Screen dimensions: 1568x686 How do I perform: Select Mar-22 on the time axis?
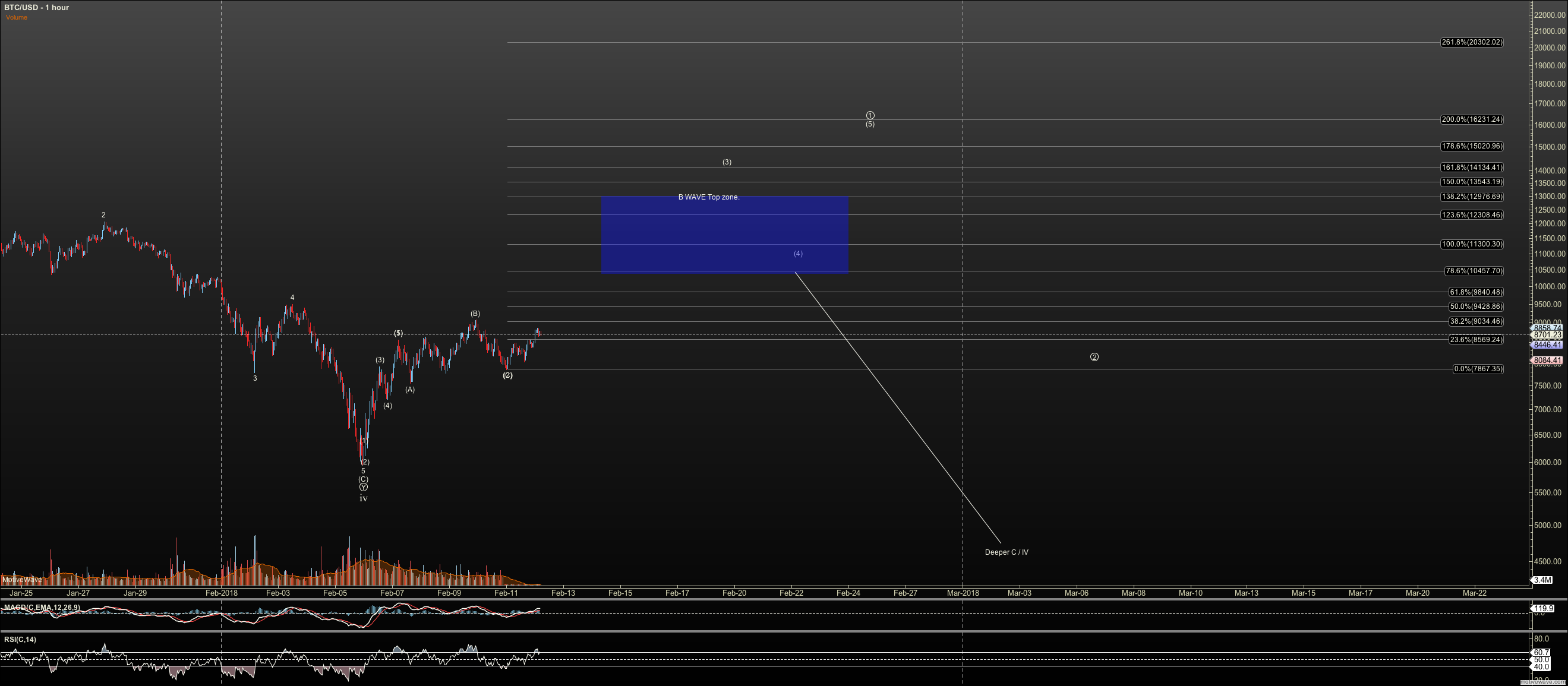[x=1474, y=593]
